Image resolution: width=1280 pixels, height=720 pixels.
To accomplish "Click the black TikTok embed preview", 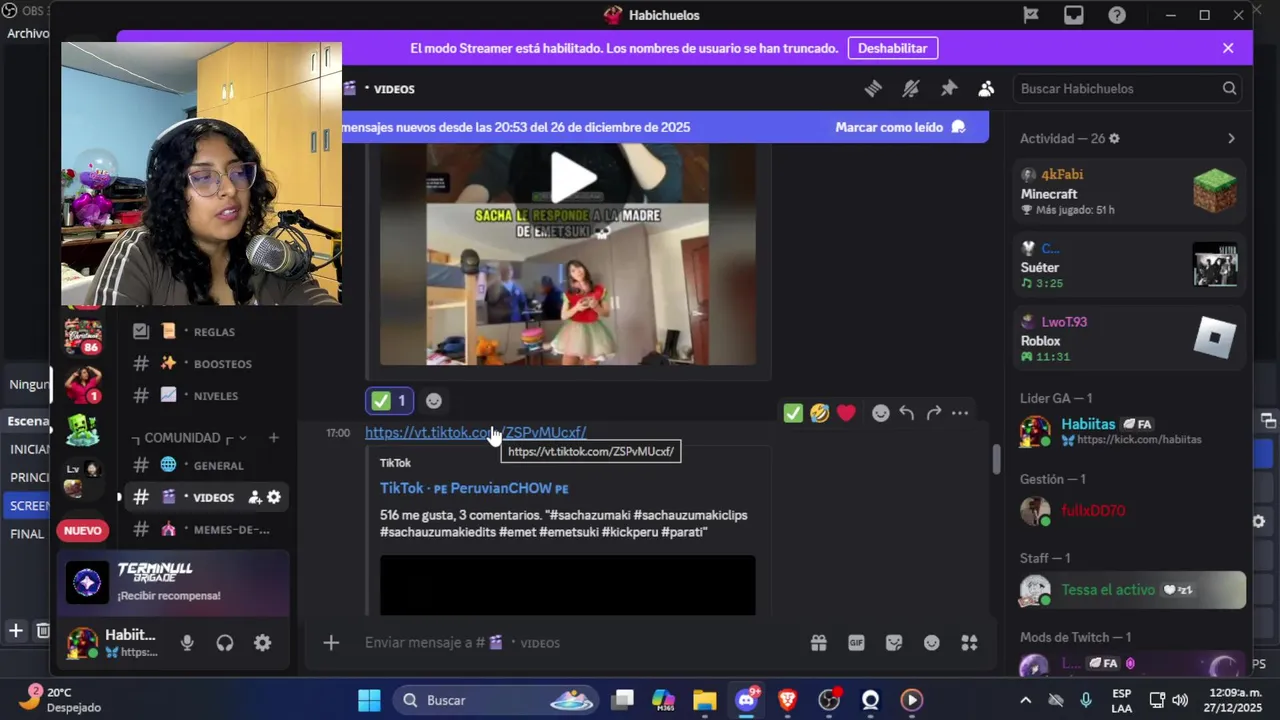I will pos(568,585).
